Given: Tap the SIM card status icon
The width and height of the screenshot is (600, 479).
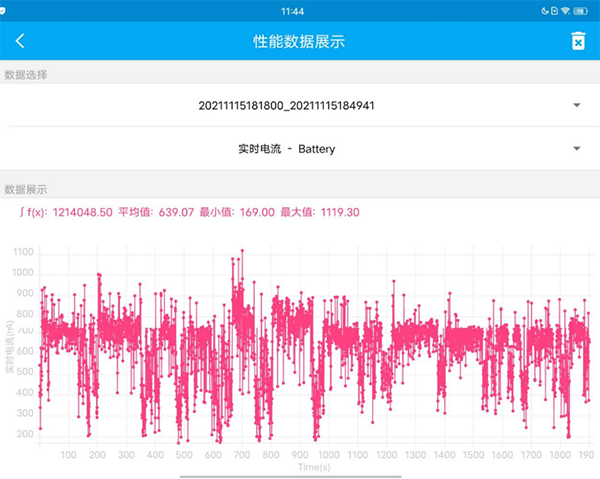Looking at the screenshot, I should click(555, 10).
